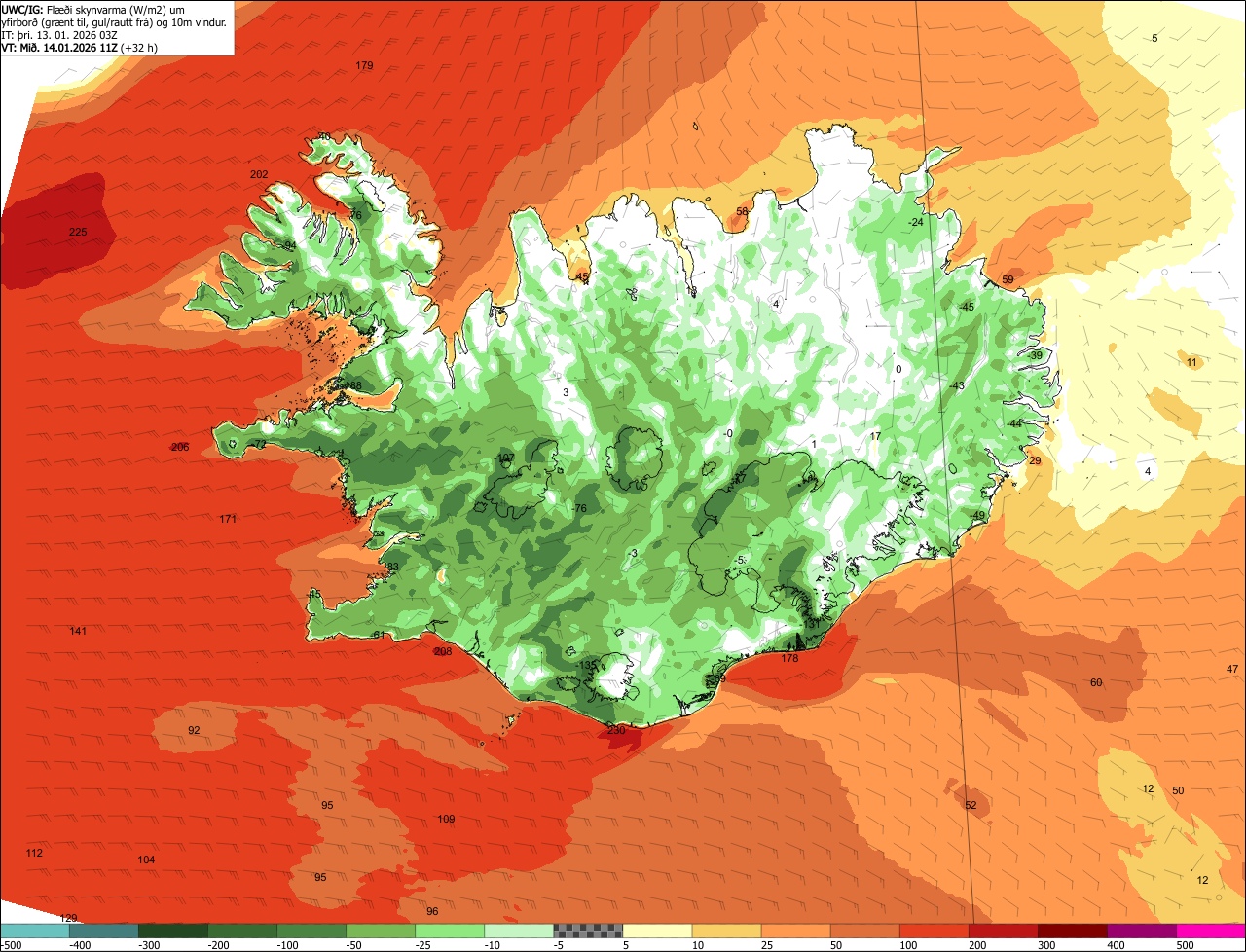The image size is (1246, 952).
Task: Click the map value '109' south of Iceland
Action: coord(446,819)
